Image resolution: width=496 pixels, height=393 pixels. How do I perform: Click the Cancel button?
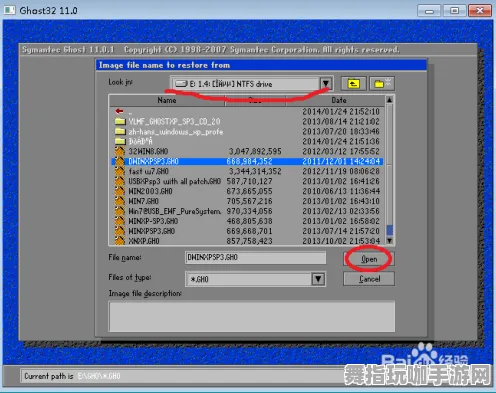[369, 279]
